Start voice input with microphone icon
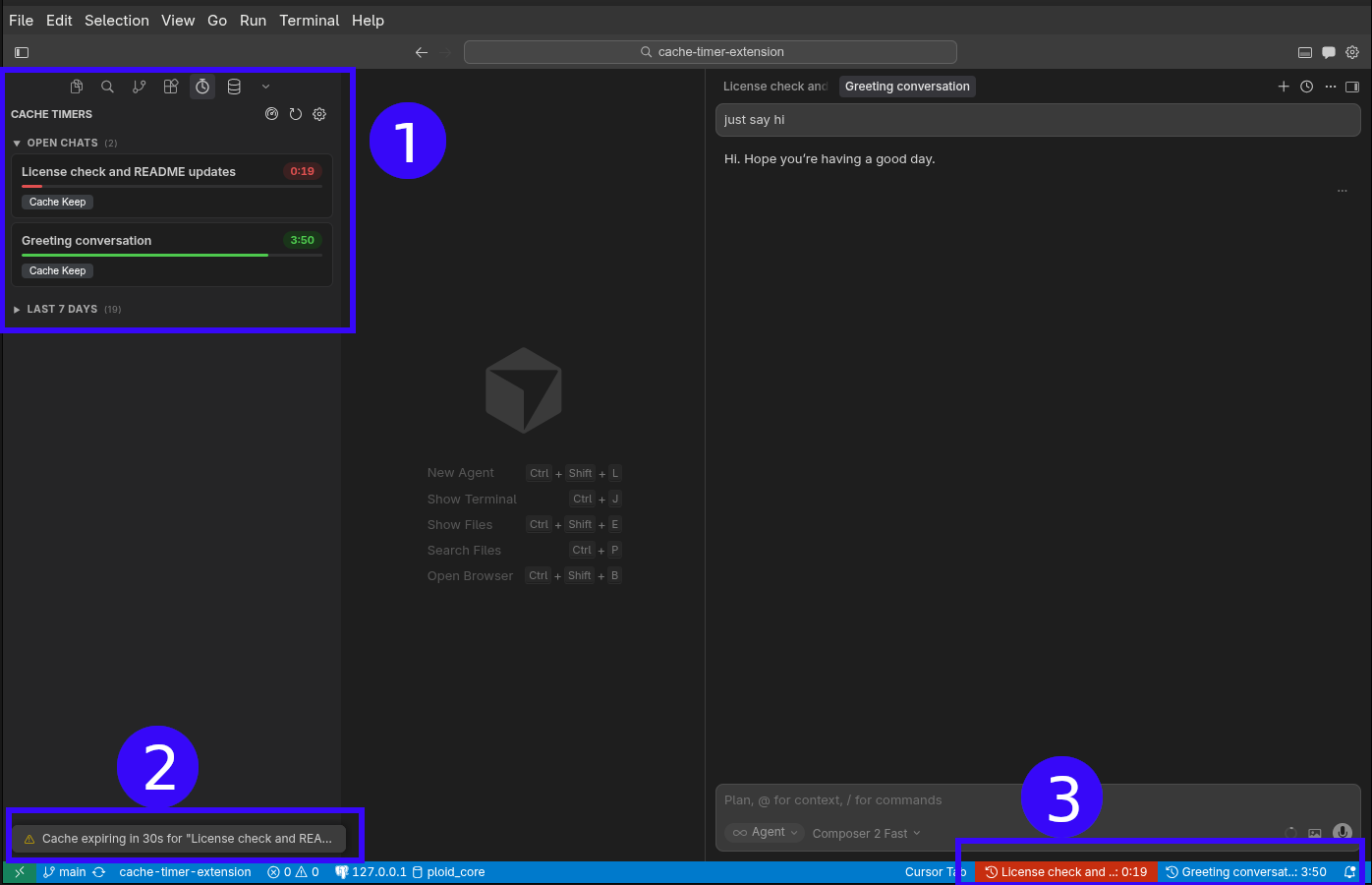 pos(1343,833)
